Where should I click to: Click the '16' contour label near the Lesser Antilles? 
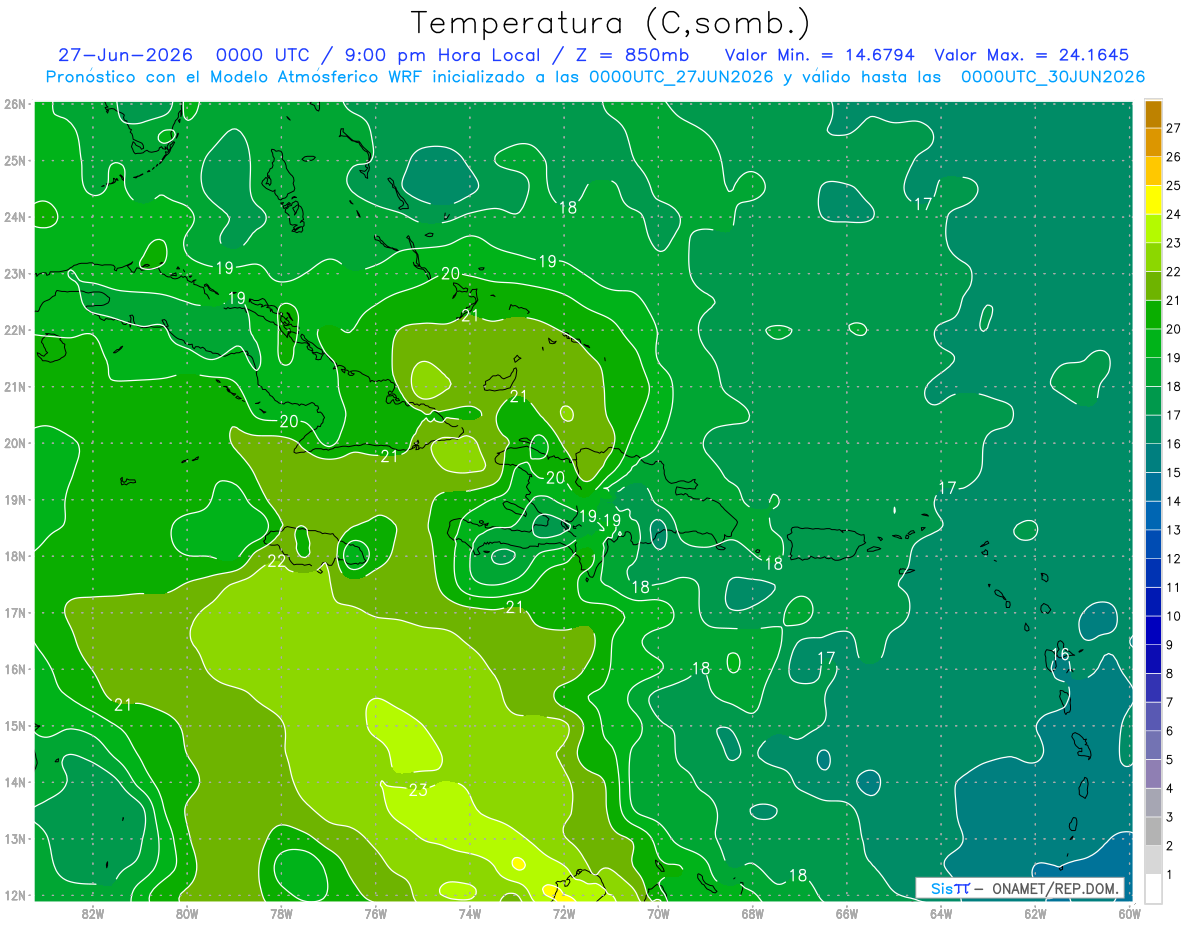1061,655
